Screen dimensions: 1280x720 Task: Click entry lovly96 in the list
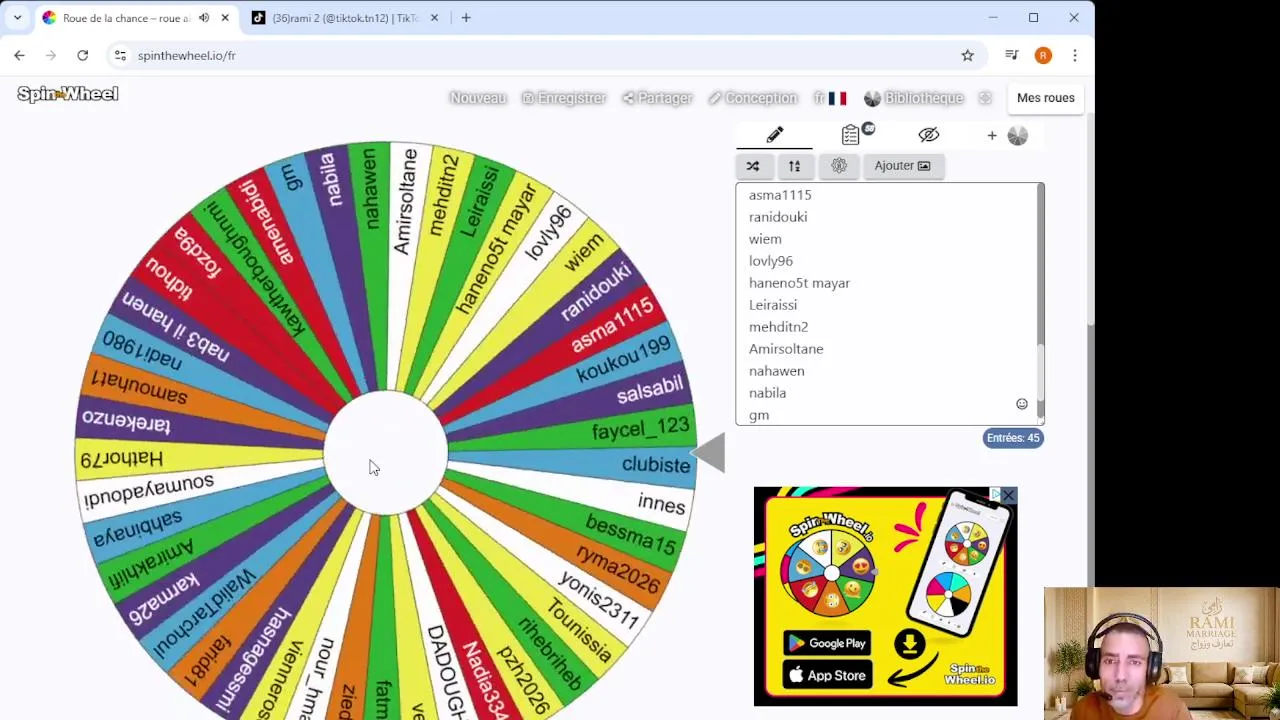[771, 261]
